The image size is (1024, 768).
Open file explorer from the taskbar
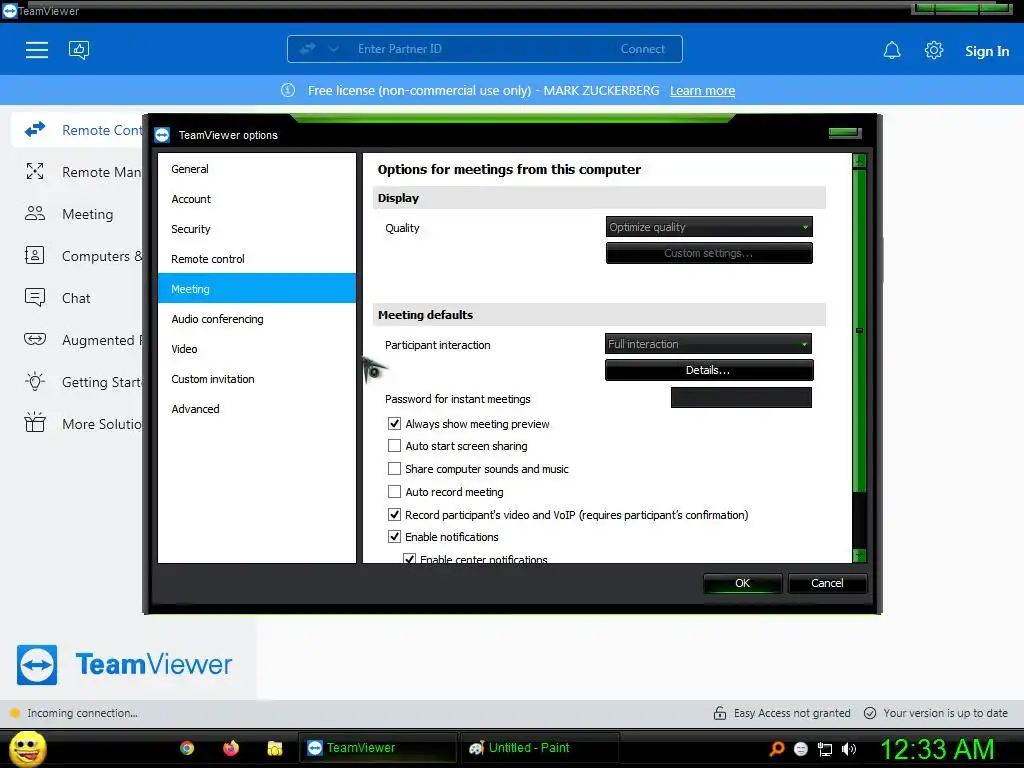(x=275, y=748)
